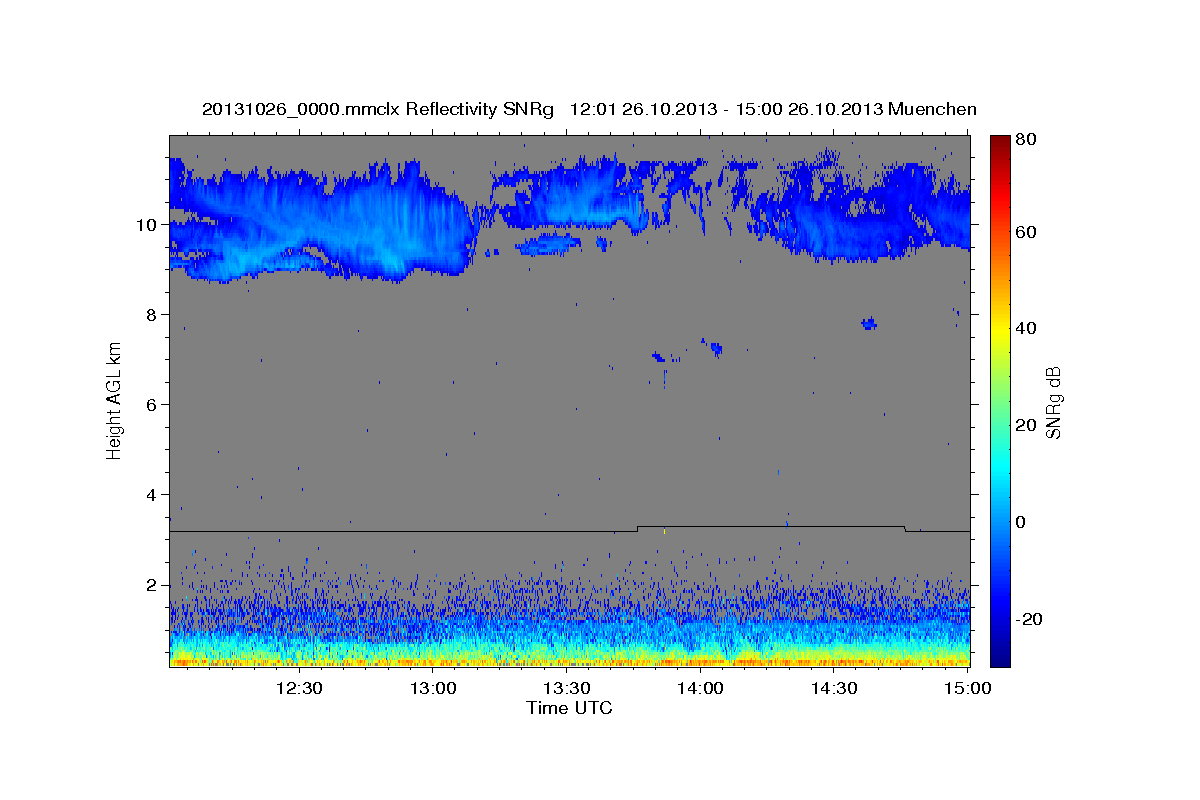Click the colorbar value -20
Image resolution: width=1200 pixels, height=800 pixels.
coord(1029,619)
